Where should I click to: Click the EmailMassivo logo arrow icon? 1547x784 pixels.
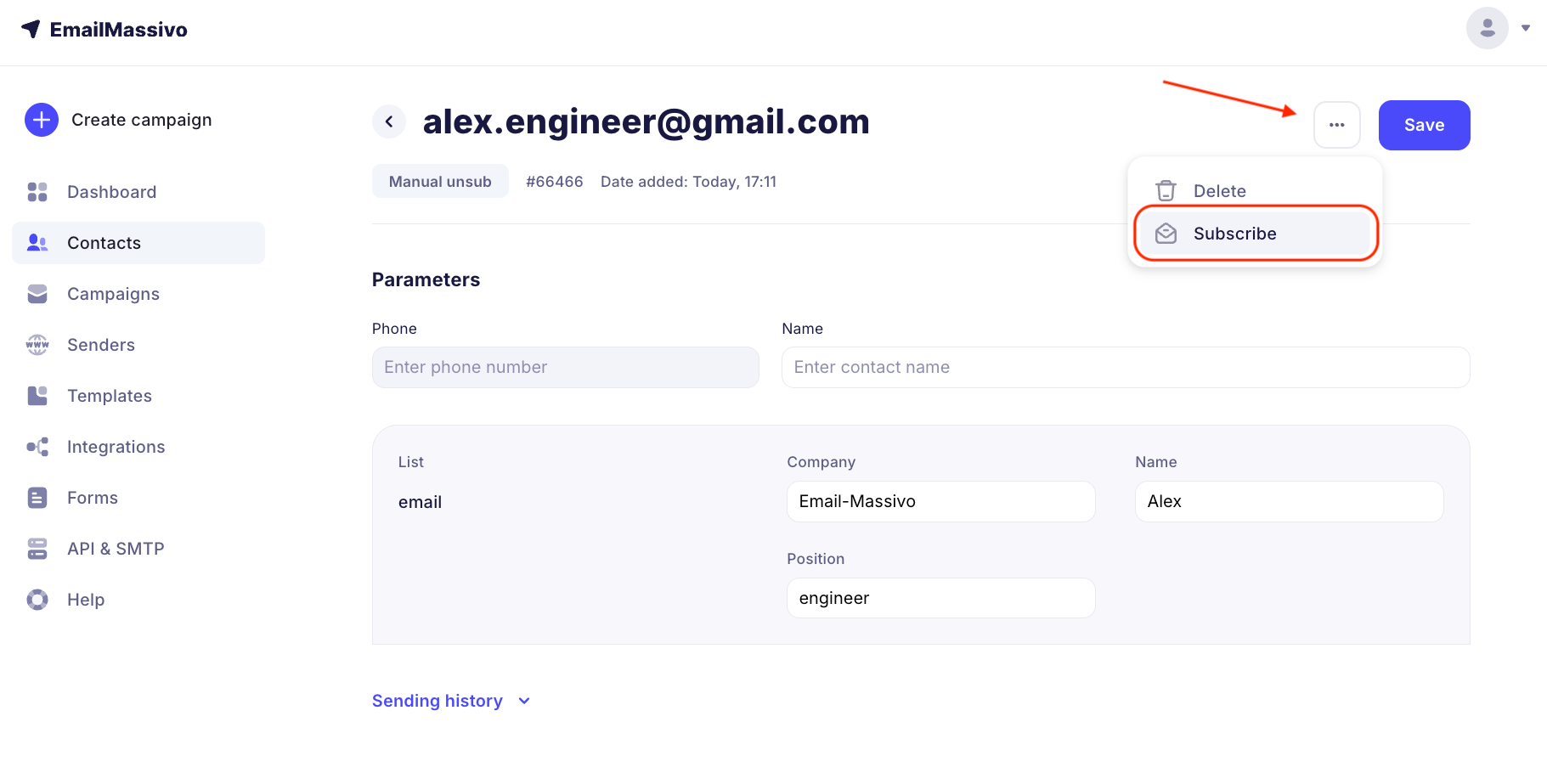click(31, 29)
